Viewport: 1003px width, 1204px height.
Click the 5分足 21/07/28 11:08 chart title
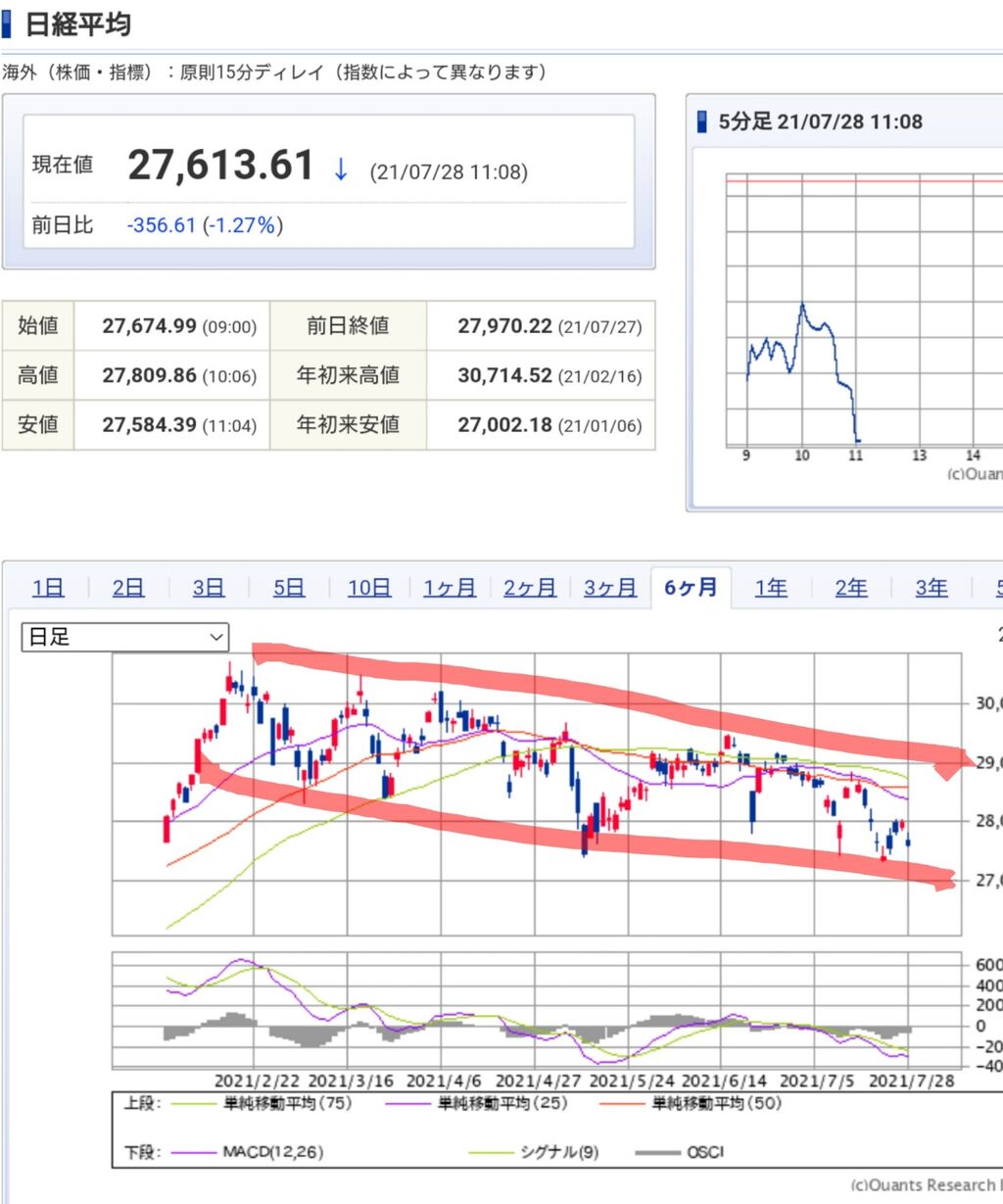(821, 121)
